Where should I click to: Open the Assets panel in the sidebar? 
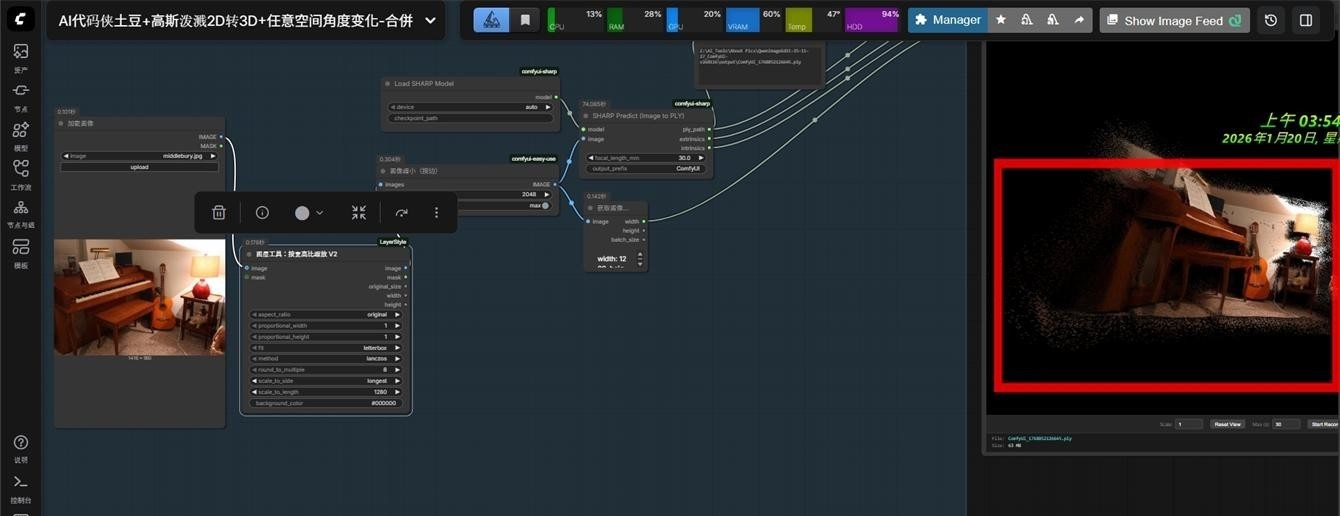coord(21,57)
